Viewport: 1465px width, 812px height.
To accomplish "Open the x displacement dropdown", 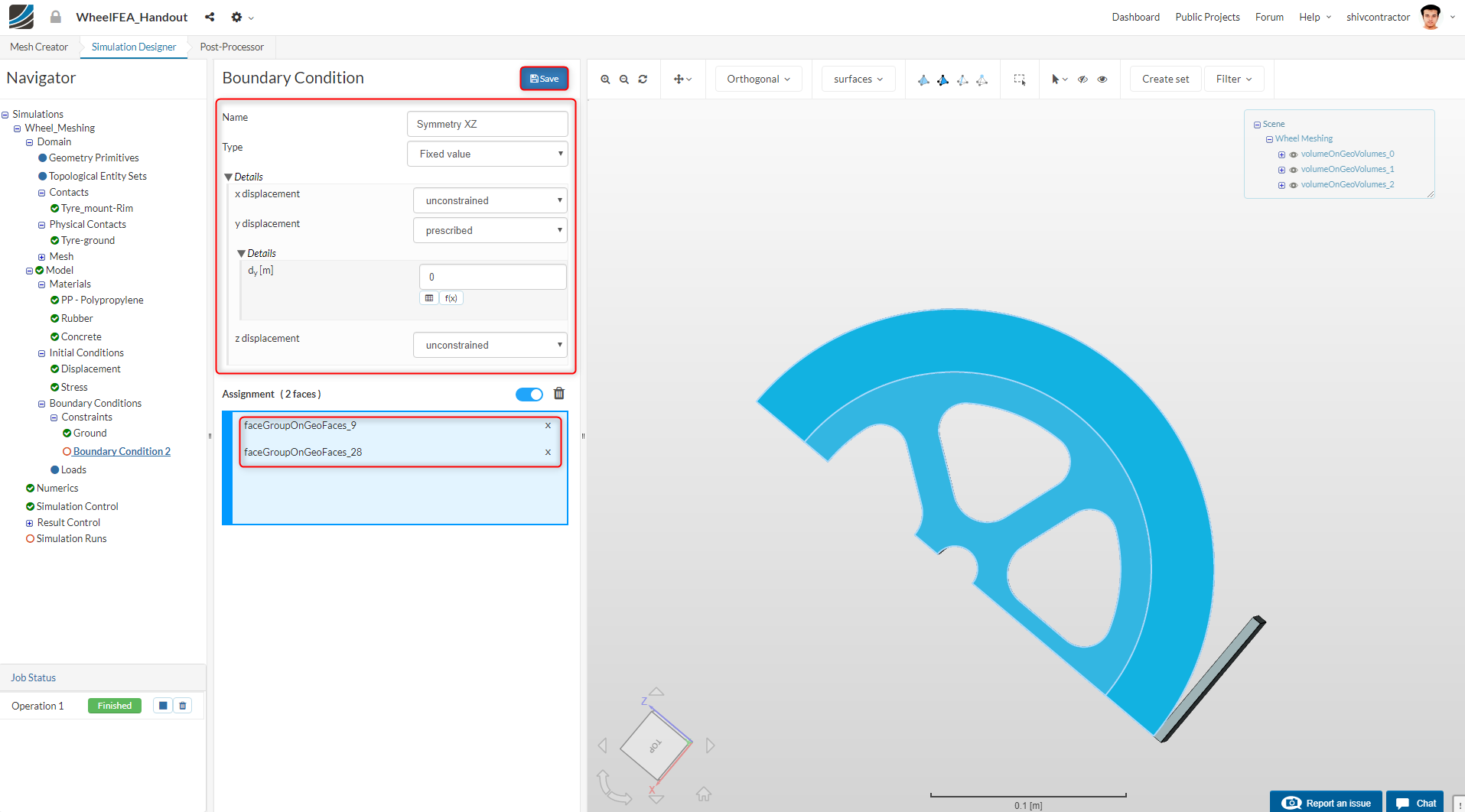I will pos(490,200).
